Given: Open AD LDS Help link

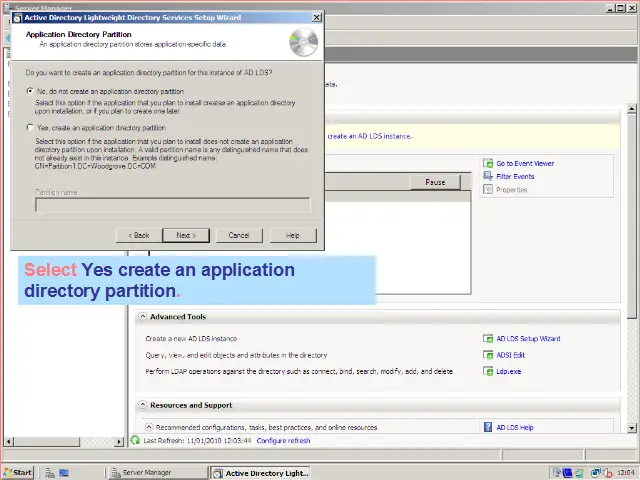Looking at the screenshot, I should coord(515,427).
